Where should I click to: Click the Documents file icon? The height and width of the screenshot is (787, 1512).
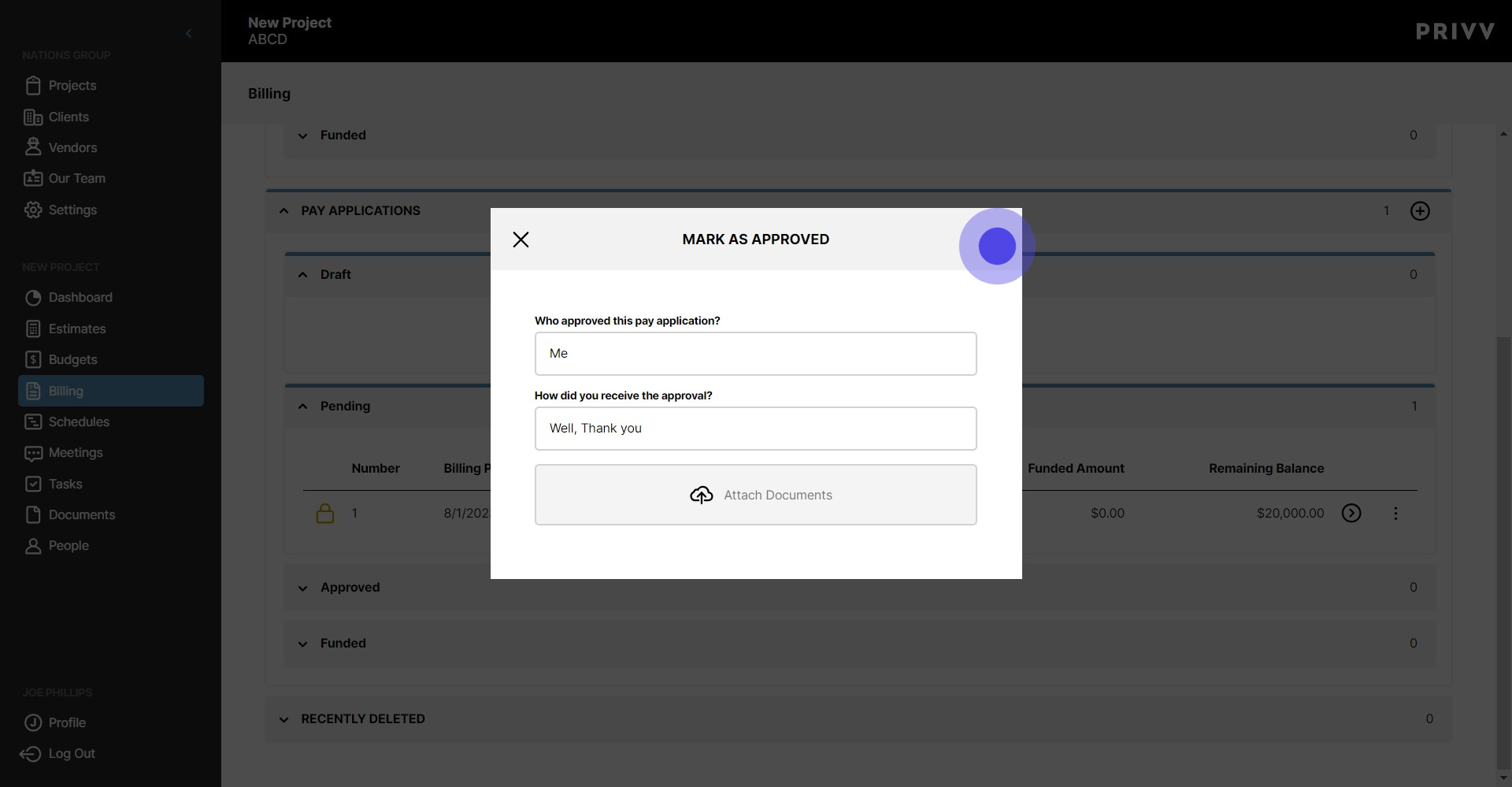click(33, 514)
